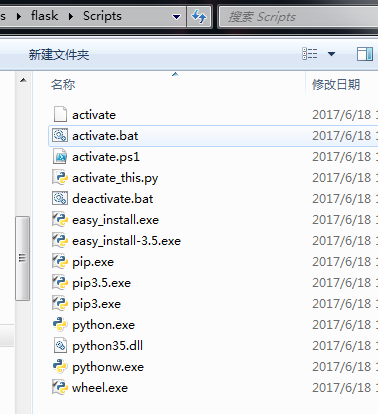Click the deactivate.bat gear icon

click(x=60, y=198)
